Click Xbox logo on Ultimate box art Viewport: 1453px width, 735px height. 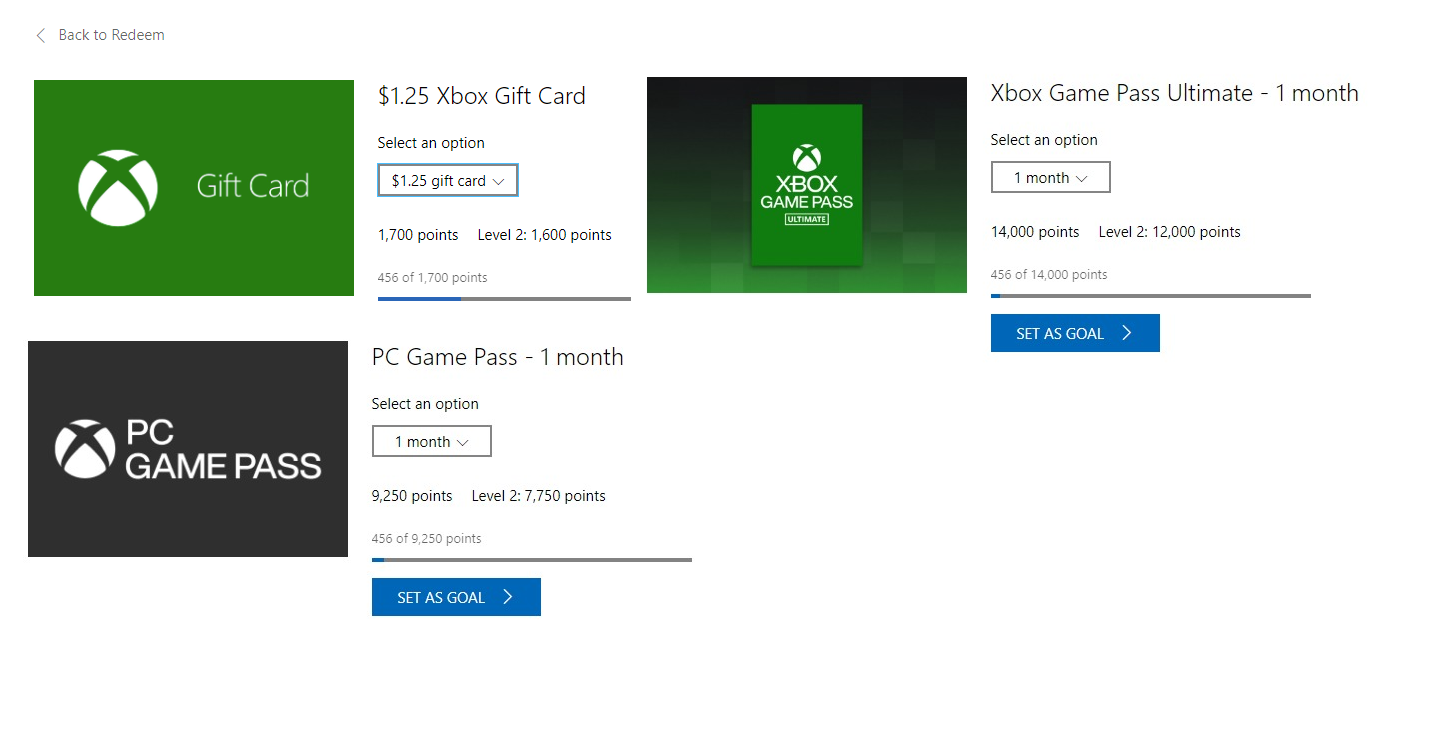coord(806,158)
